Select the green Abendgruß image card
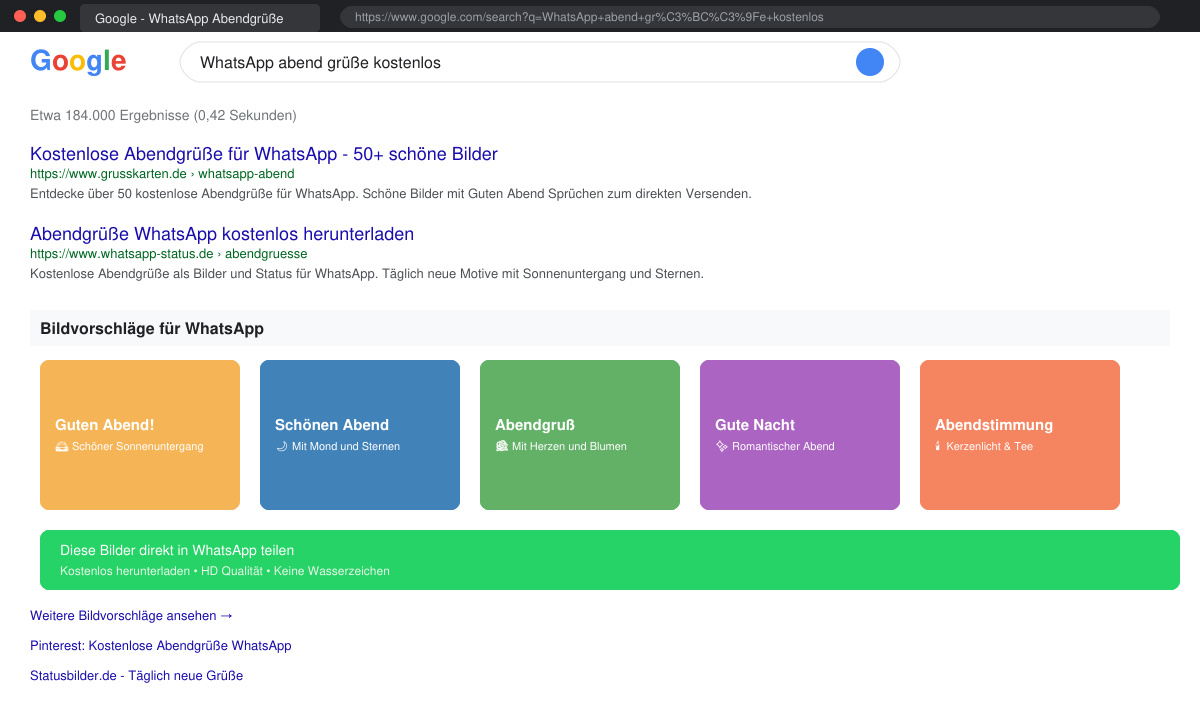The image size is (1200, 720). [580, 435]
